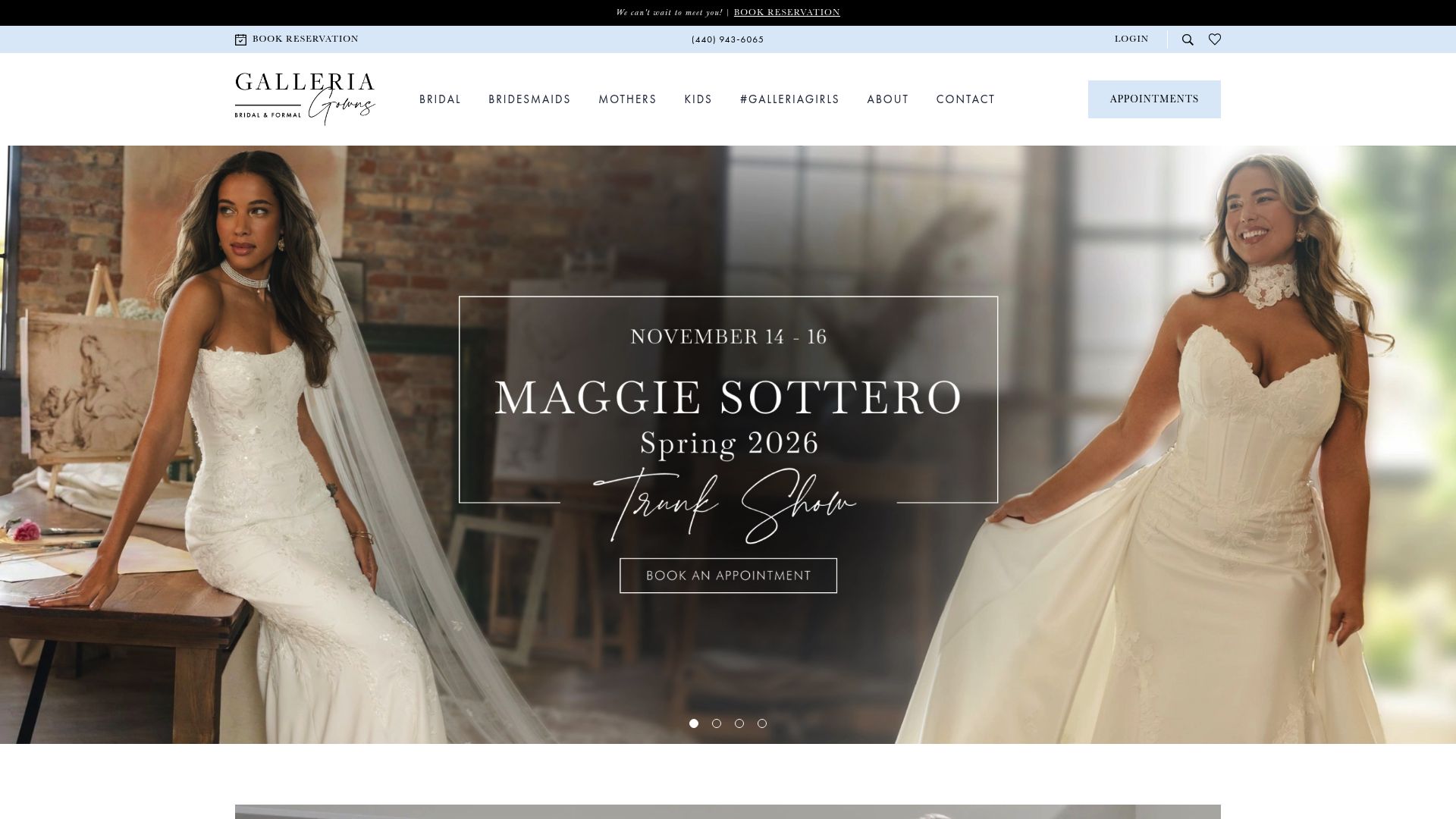Open the MOTHERS menu
Viewport: 1456px width, 819px height.
pos(628,99)
